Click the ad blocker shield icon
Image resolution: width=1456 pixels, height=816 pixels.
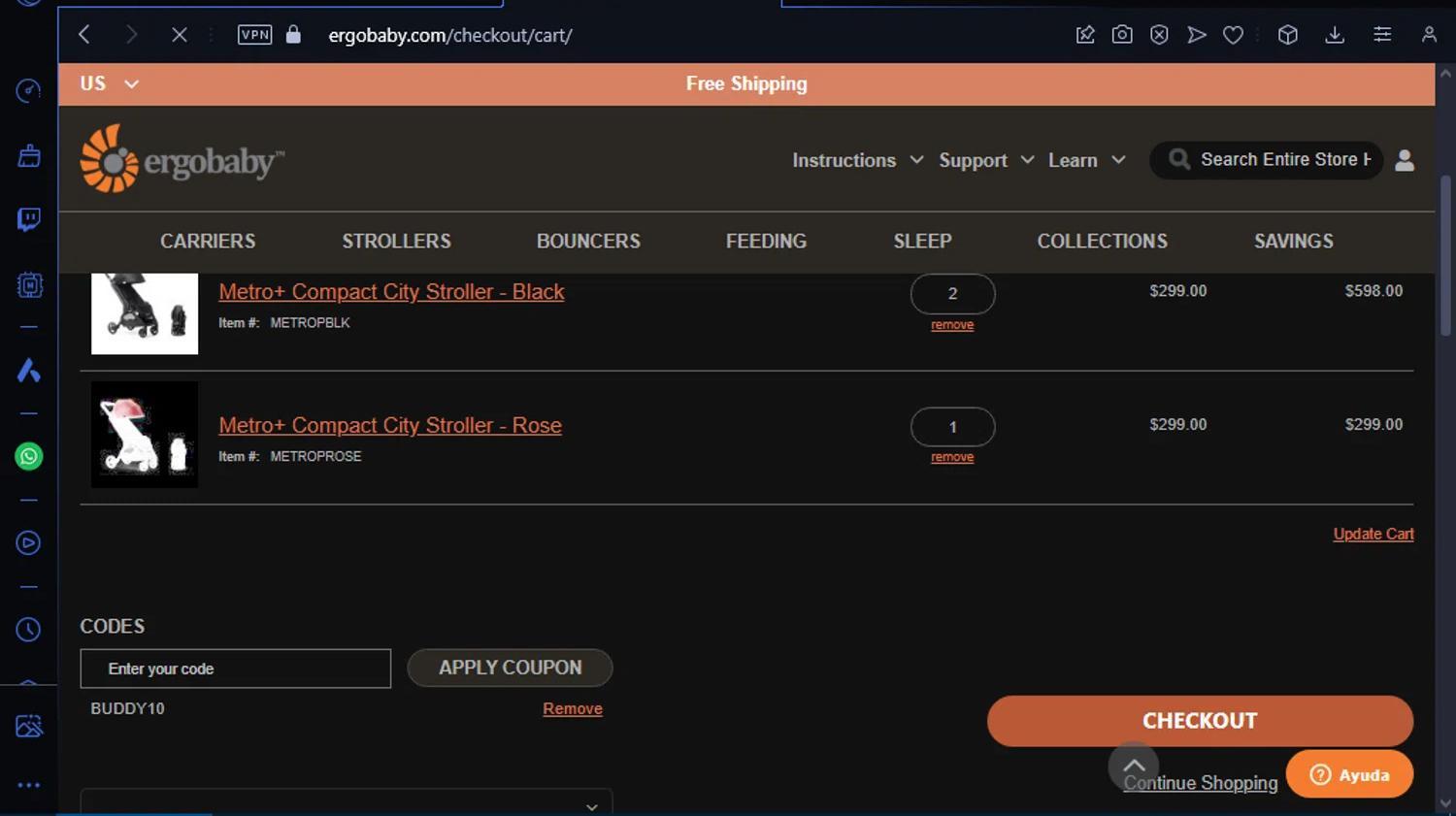(1159, 35)
